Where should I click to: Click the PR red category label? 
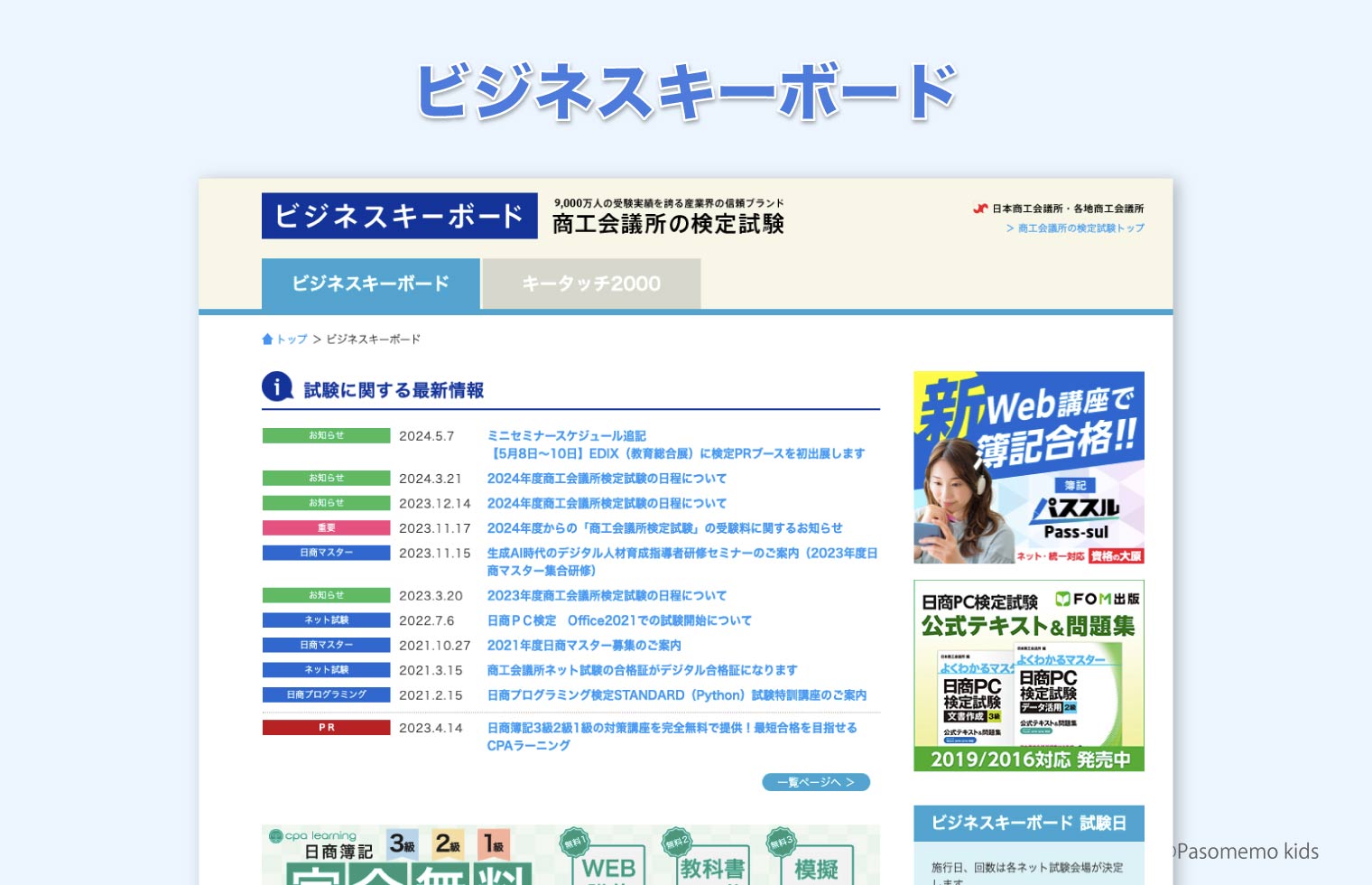pos(326,728)
